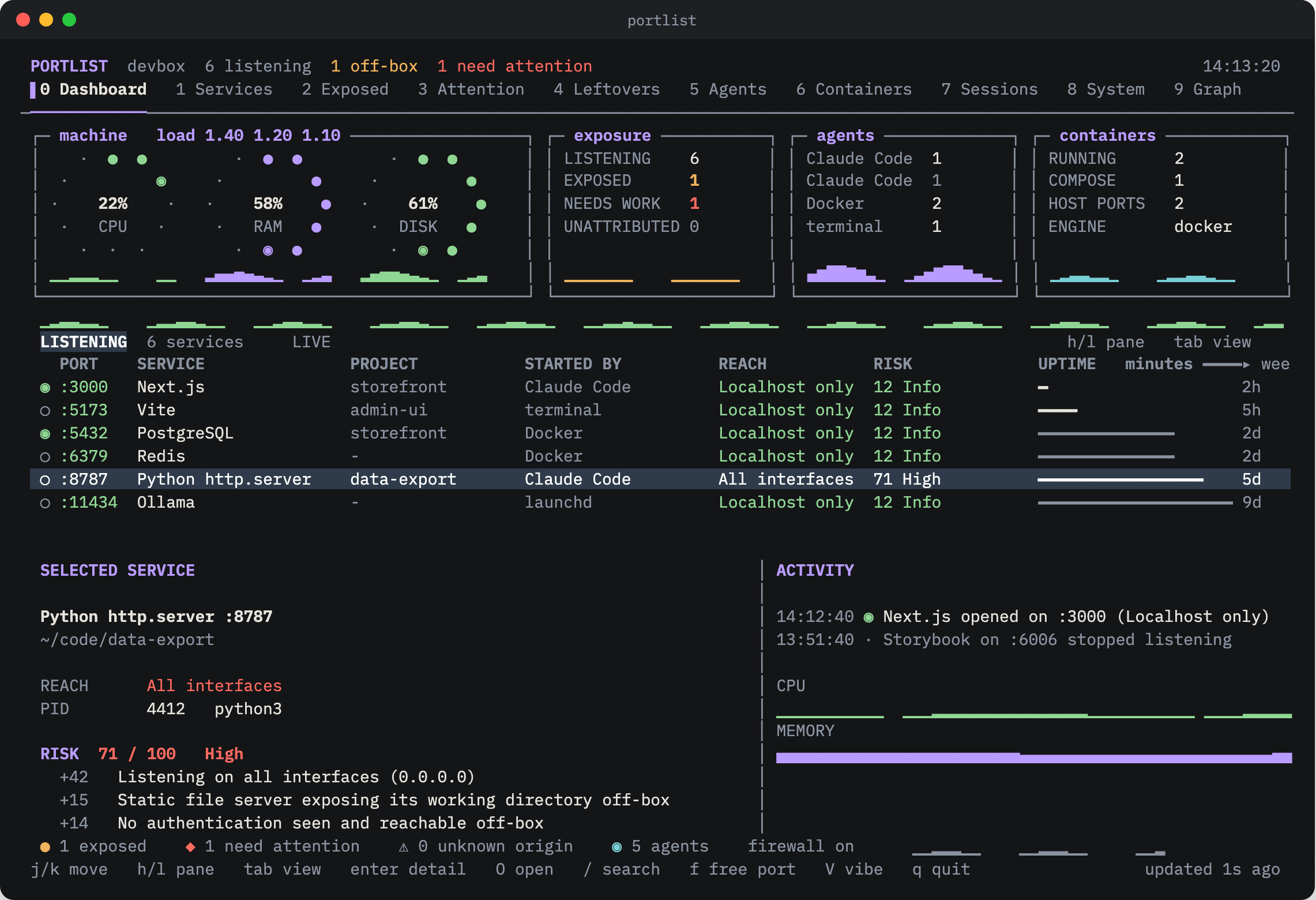Switch to the 1 Services tab
1316x900 pixels.
click(x=224, y=89)
